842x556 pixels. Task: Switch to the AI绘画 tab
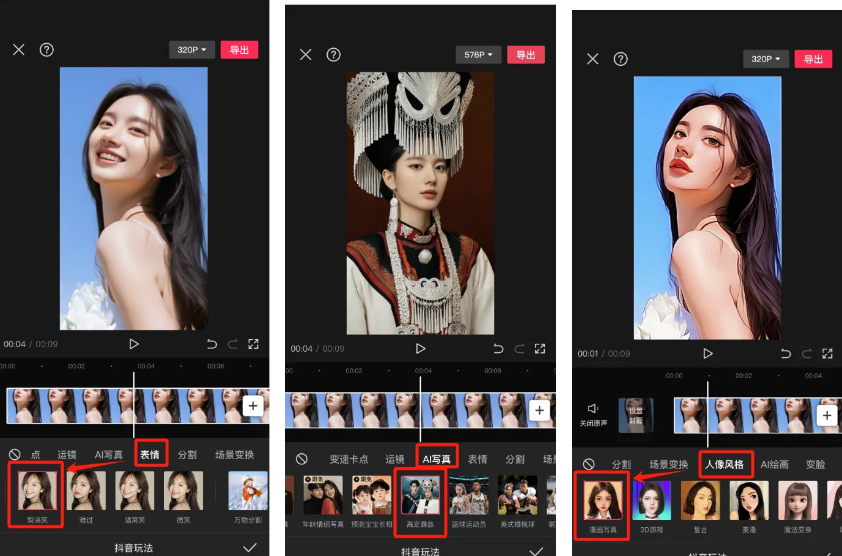[x=774, y=464]
